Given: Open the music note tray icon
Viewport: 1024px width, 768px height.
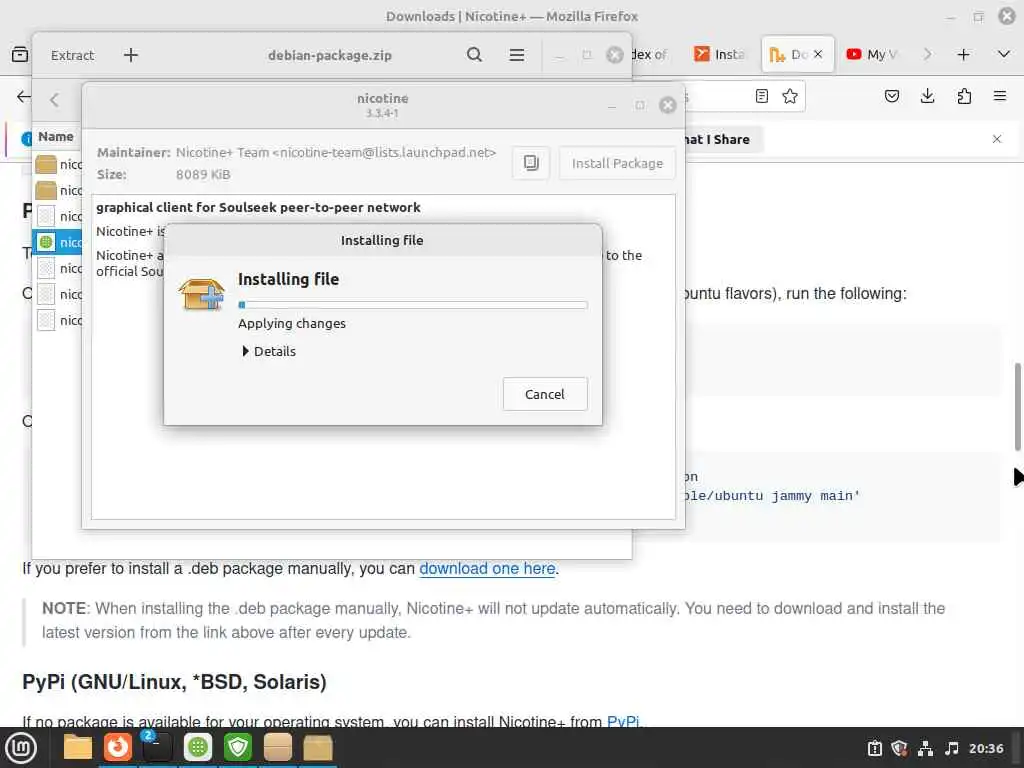Looking at the screenshot, I should click(x=952, y=748).
